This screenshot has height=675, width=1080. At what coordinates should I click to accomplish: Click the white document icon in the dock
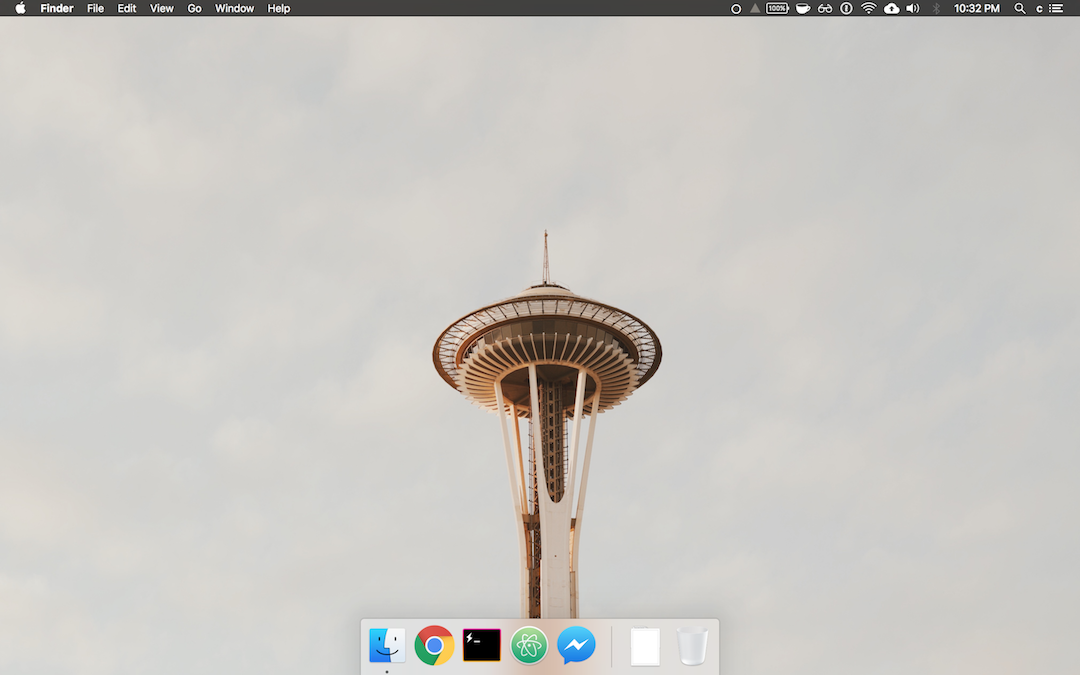[644, 645]
